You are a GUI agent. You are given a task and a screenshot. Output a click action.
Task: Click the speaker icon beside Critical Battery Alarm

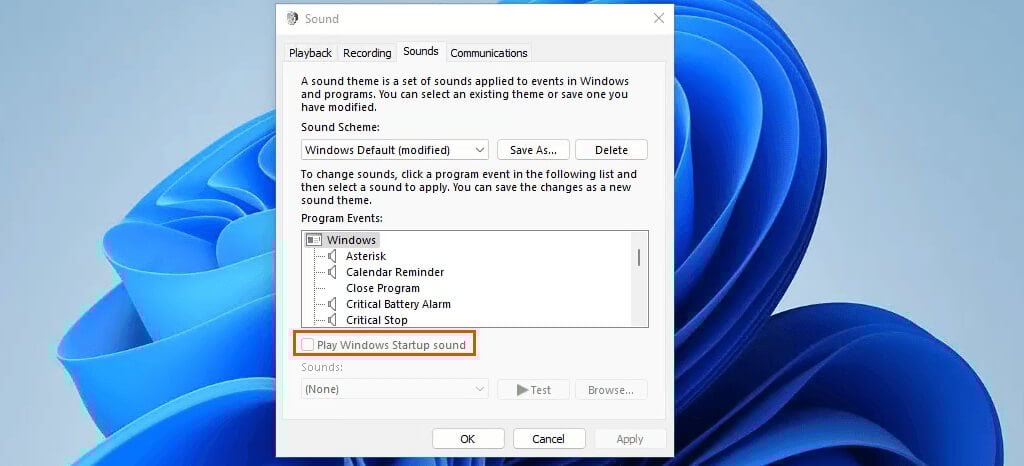click(x=332, y=304)
